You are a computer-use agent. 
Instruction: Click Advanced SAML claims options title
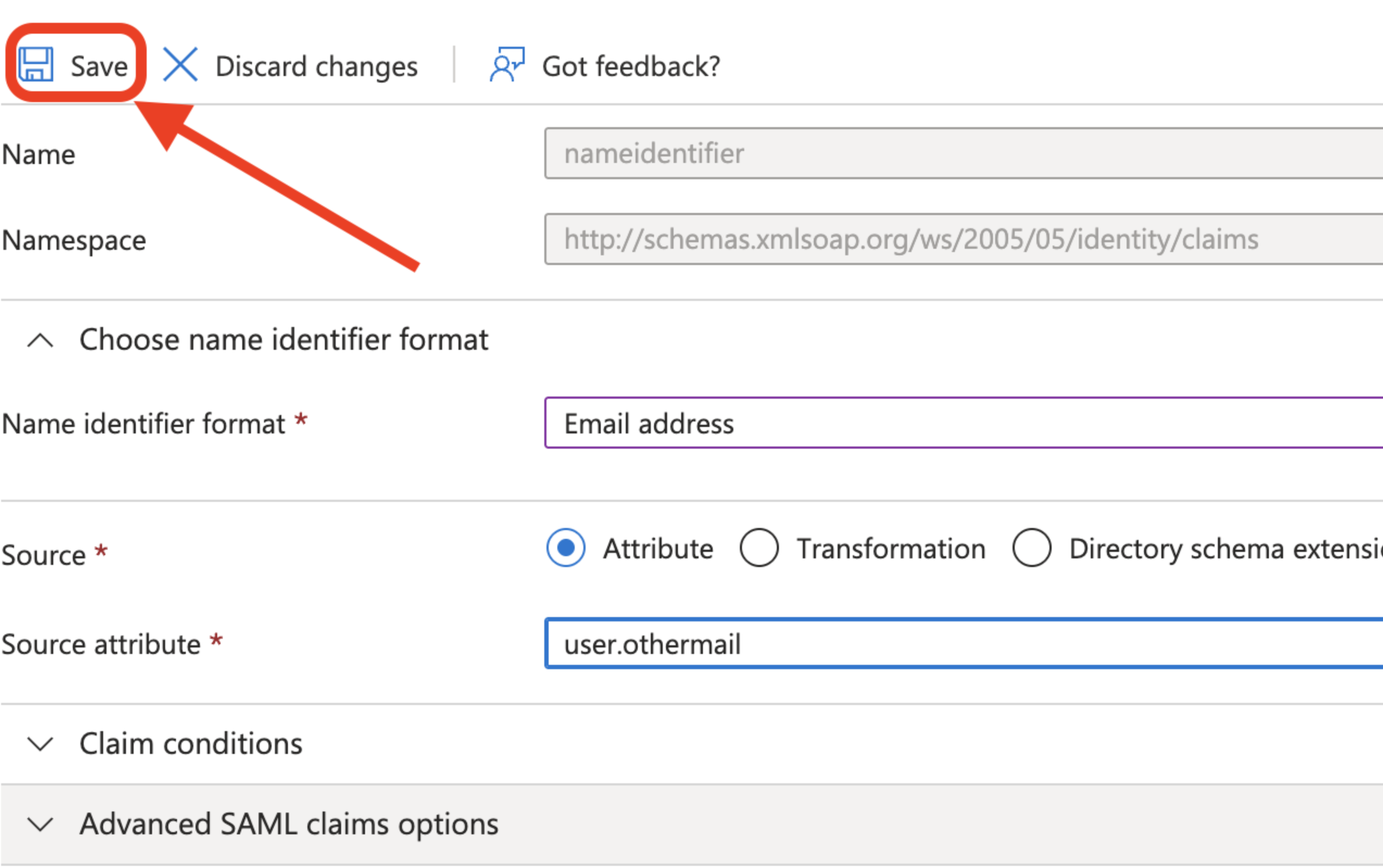click(x=289, y=824)
